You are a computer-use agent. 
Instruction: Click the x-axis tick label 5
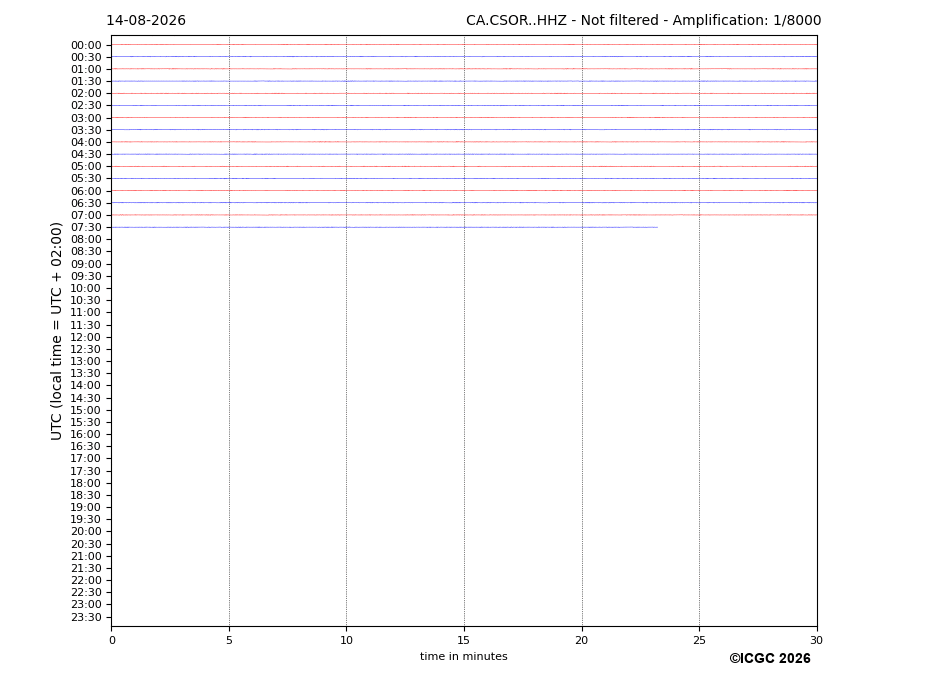229,640
